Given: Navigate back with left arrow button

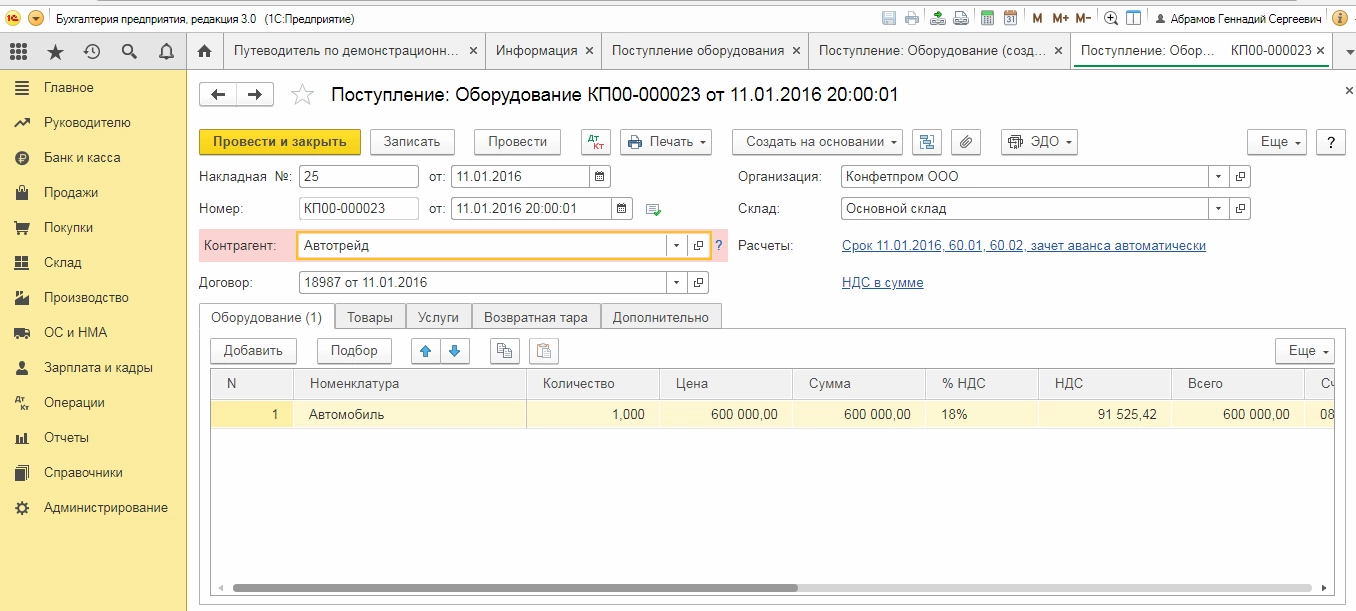Looking at the screenshot, I should click(219, 94).
